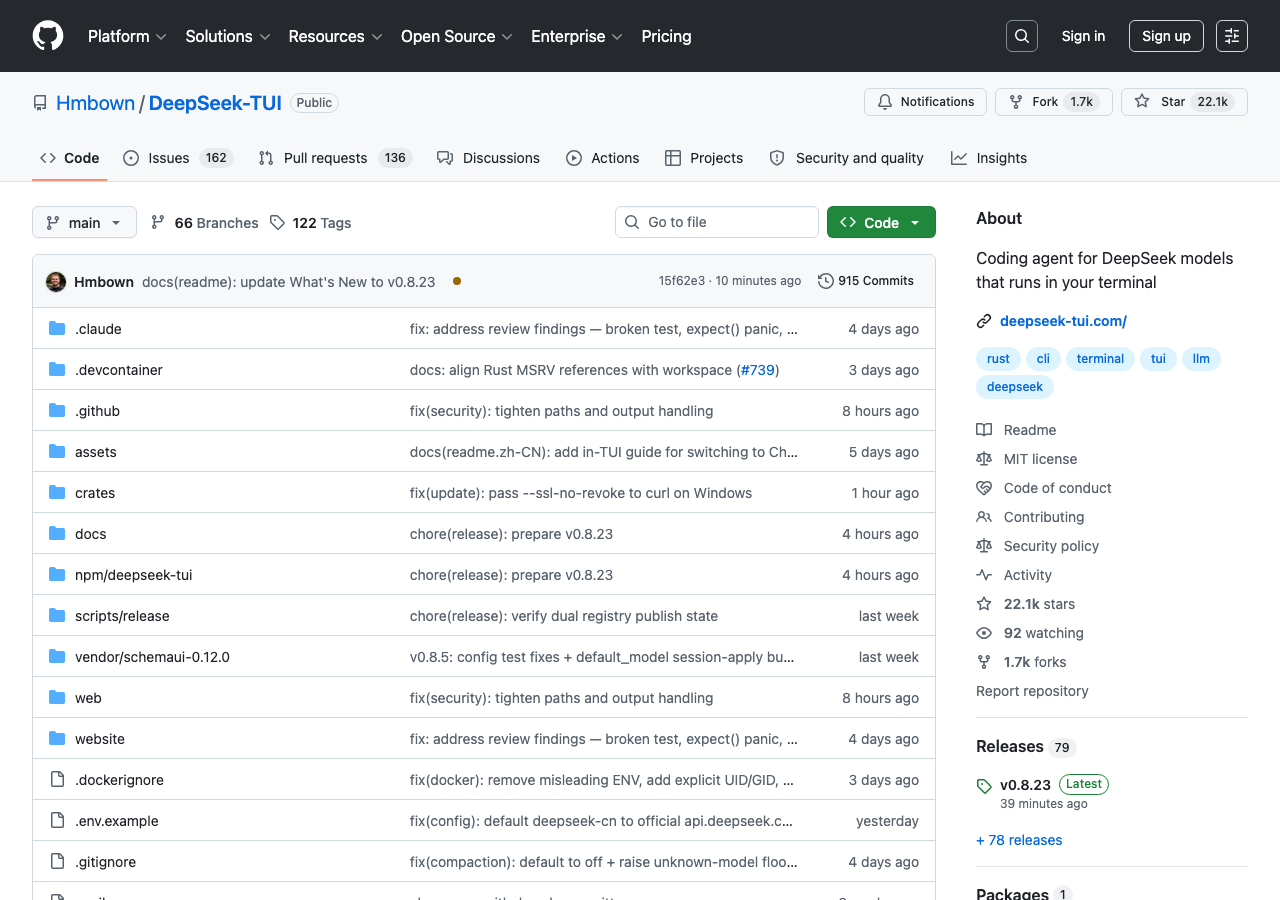Click the Go to file search field
Viewport: 1280px width, 900px height.
point(717,222)
